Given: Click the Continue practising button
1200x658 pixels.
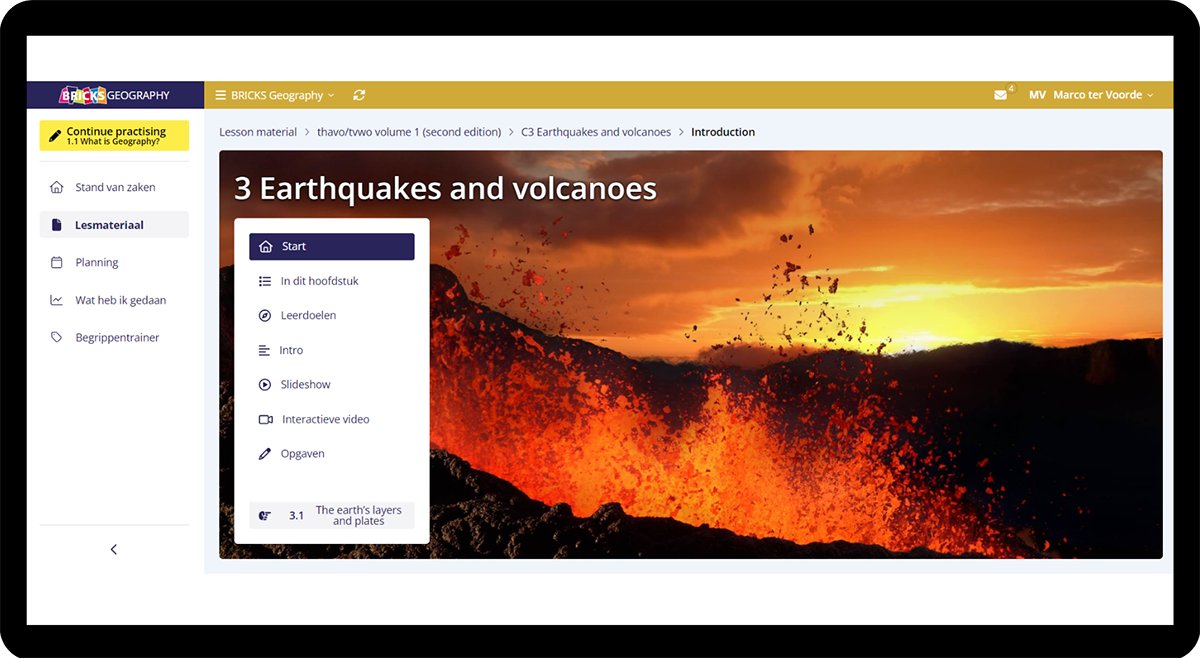Looking at the screenshot, I should 114,136.
